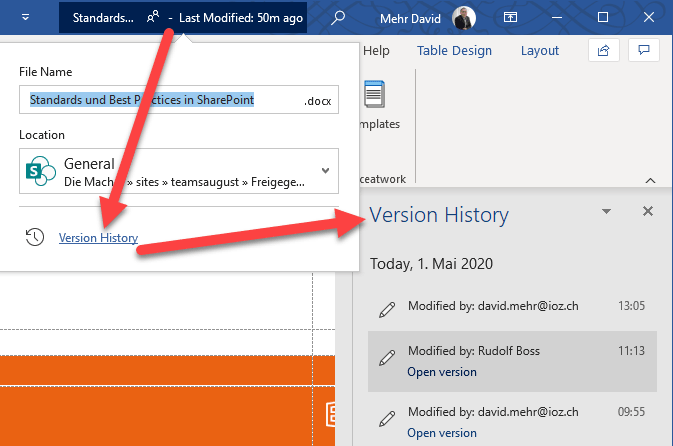Close the Version History pane
The height and width of the screenshot is (446, 673).
(x=648, y=211)
